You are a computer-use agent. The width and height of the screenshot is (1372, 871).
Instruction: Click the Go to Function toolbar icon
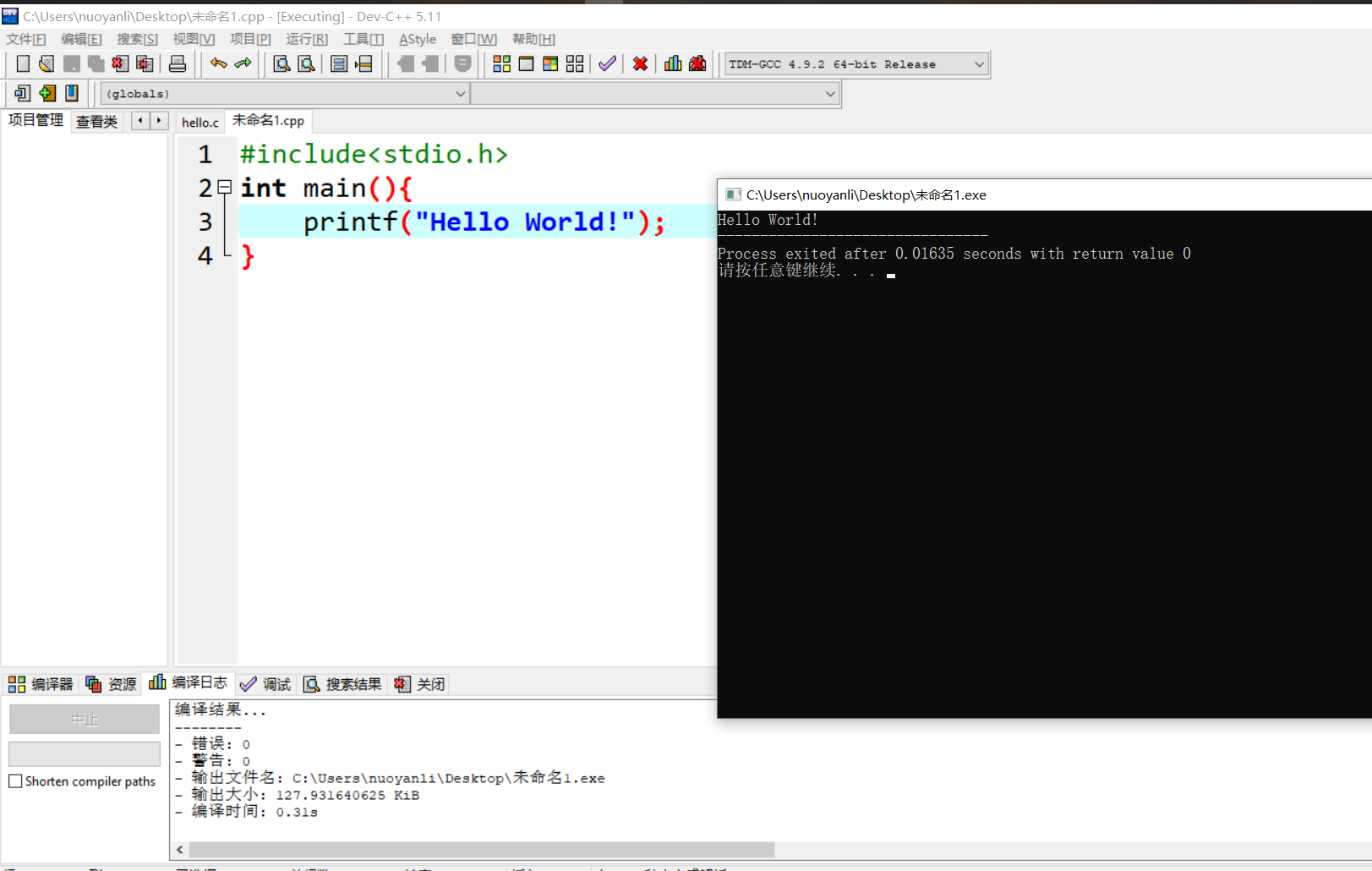click(339, 63)
